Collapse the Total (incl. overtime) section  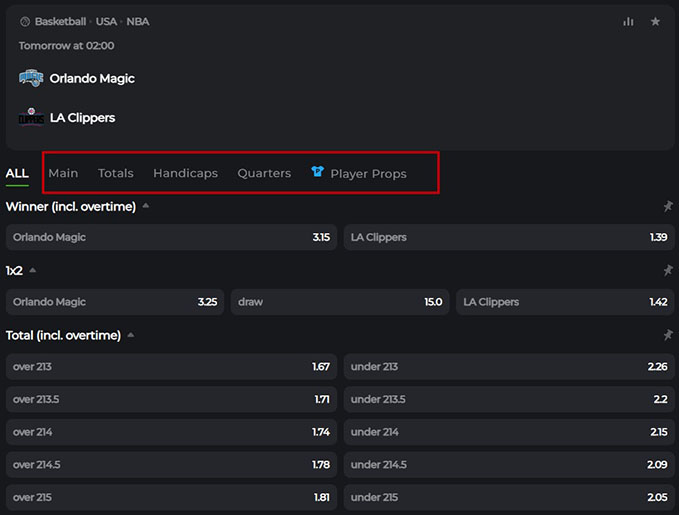click(131, 335)
